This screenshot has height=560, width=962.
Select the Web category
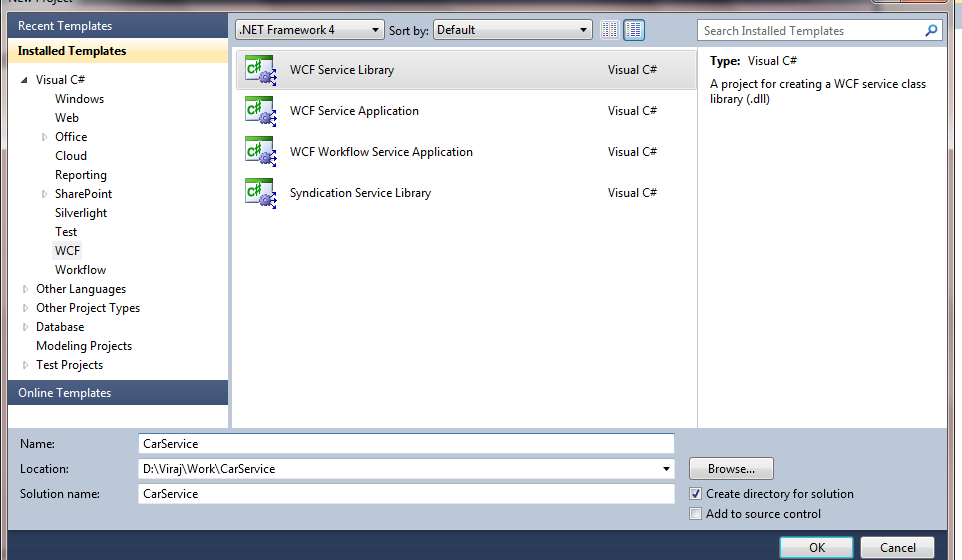tap(67, 118)
